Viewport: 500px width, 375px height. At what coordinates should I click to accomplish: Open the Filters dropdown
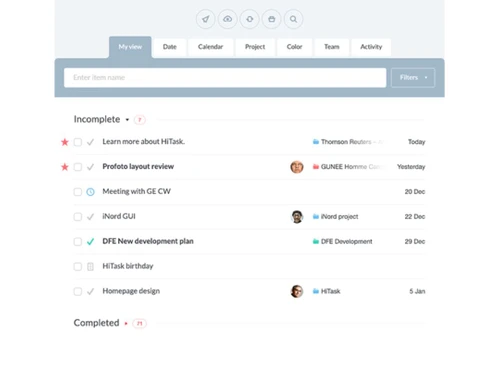(x=413, y=78)
